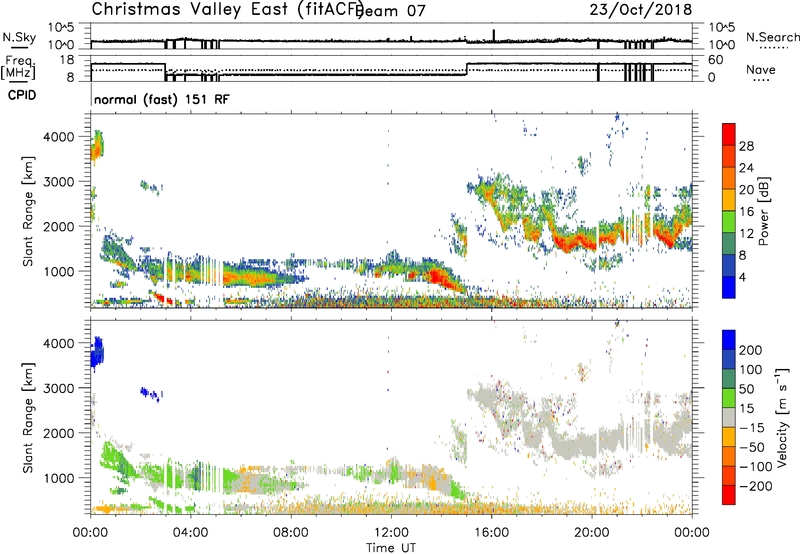Click the '16:00' time tick label
This screenshot has height=554, width=800.
491,533
